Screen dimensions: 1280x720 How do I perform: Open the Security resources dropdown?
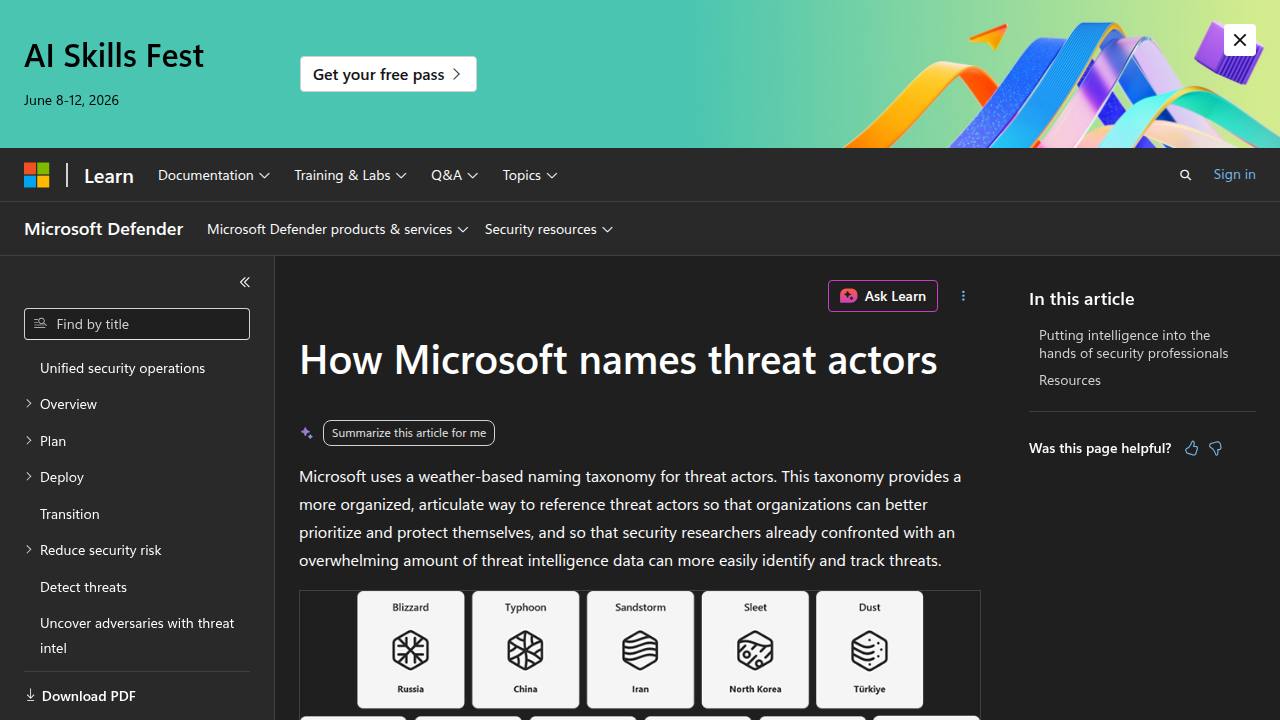[x=549, y=229]
